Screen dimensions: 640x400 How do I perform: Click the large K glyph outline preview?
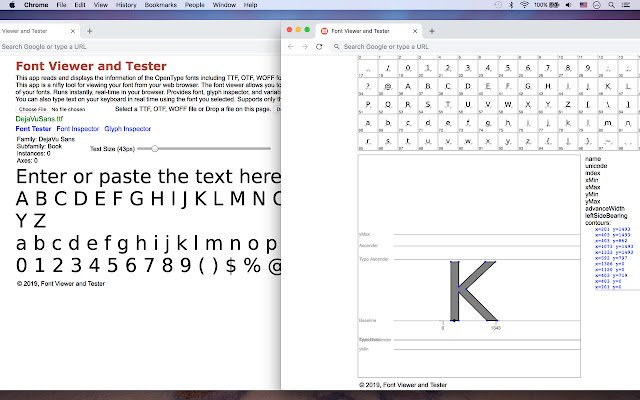(x=473, y=291)
